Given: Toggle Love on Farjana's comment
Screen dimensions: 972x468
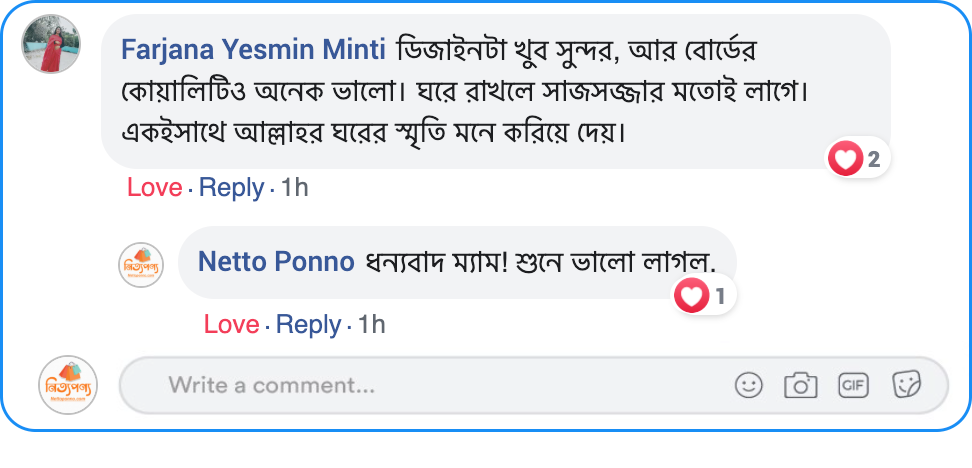Looking at the screenshot, I should click(154, 188).
